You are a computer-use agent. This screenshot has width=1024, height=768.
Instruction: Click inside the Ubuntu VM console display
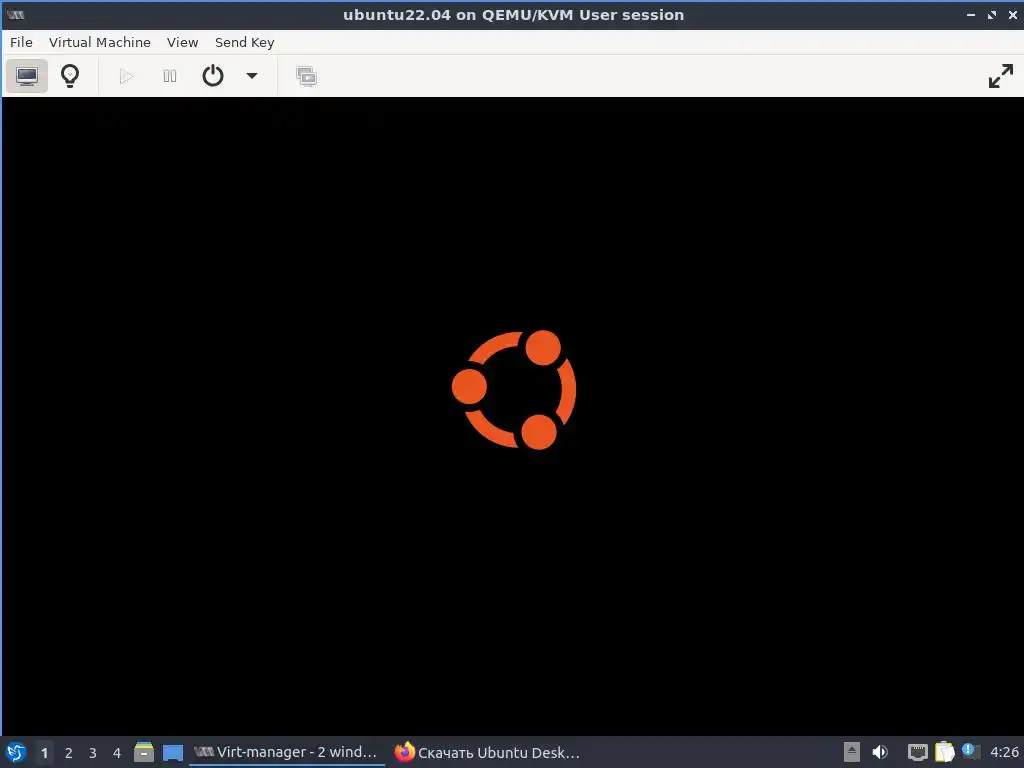coord(513,416)
